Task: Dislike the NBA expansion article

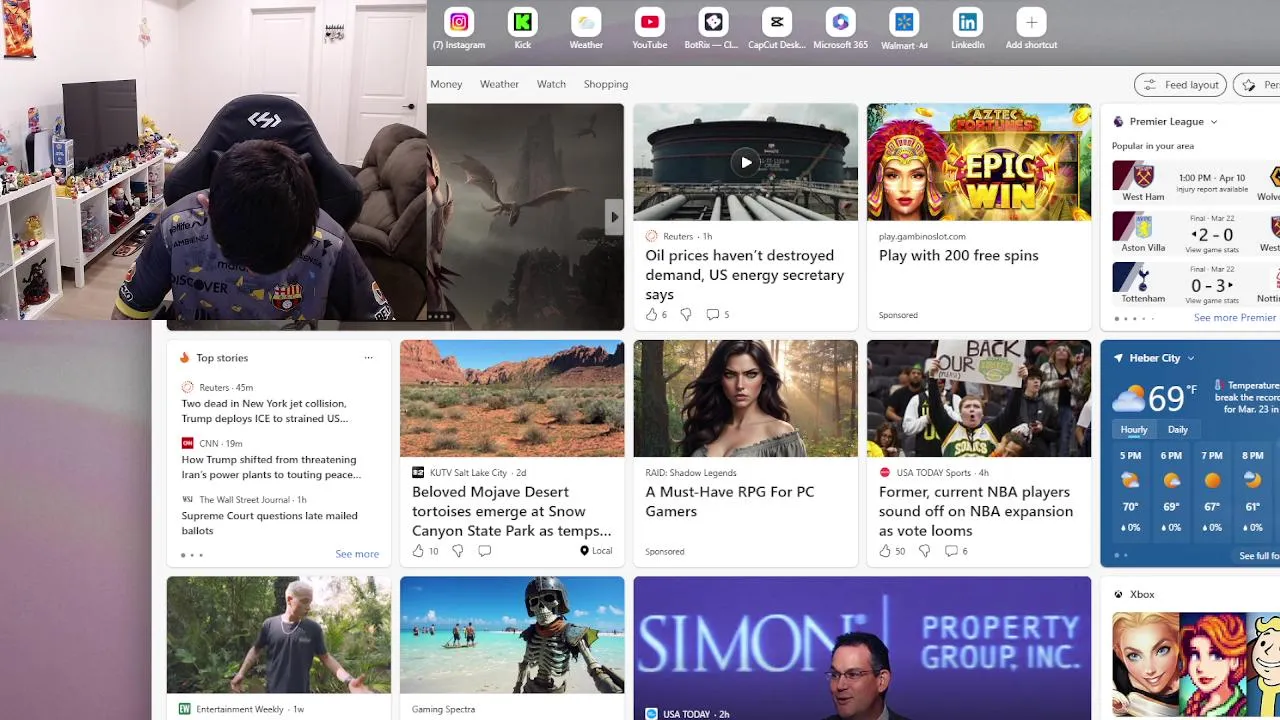Action: click(924, 551)
